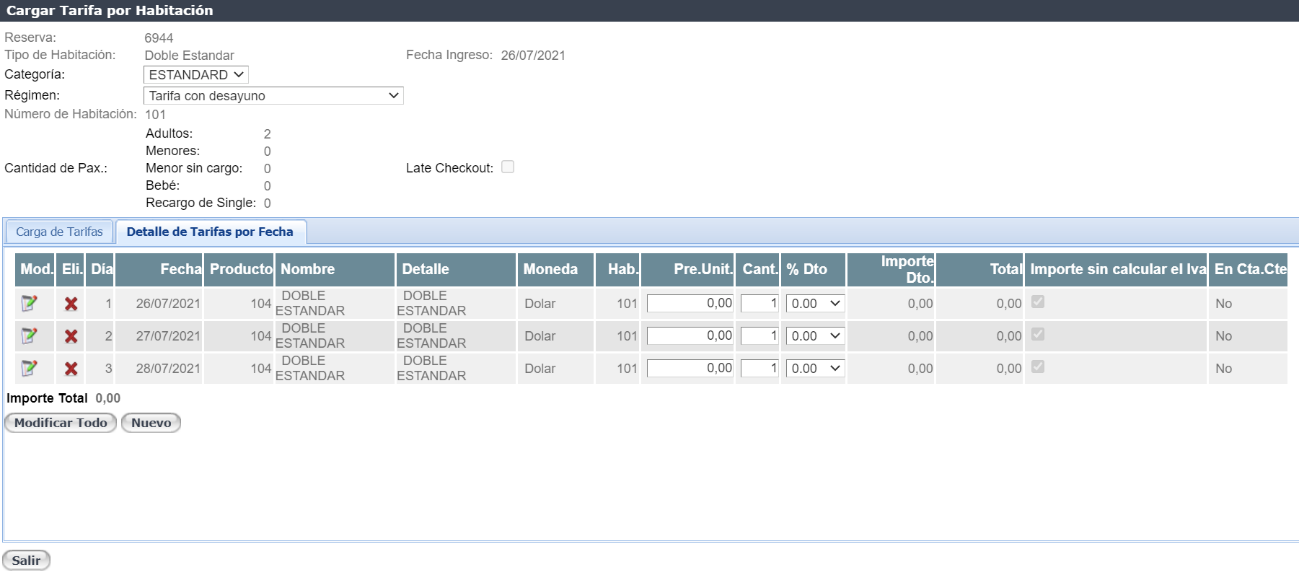Click the En Cta.Cte column header
The height and width of the screenshot is (575, 1299).
pos(1248,269)
